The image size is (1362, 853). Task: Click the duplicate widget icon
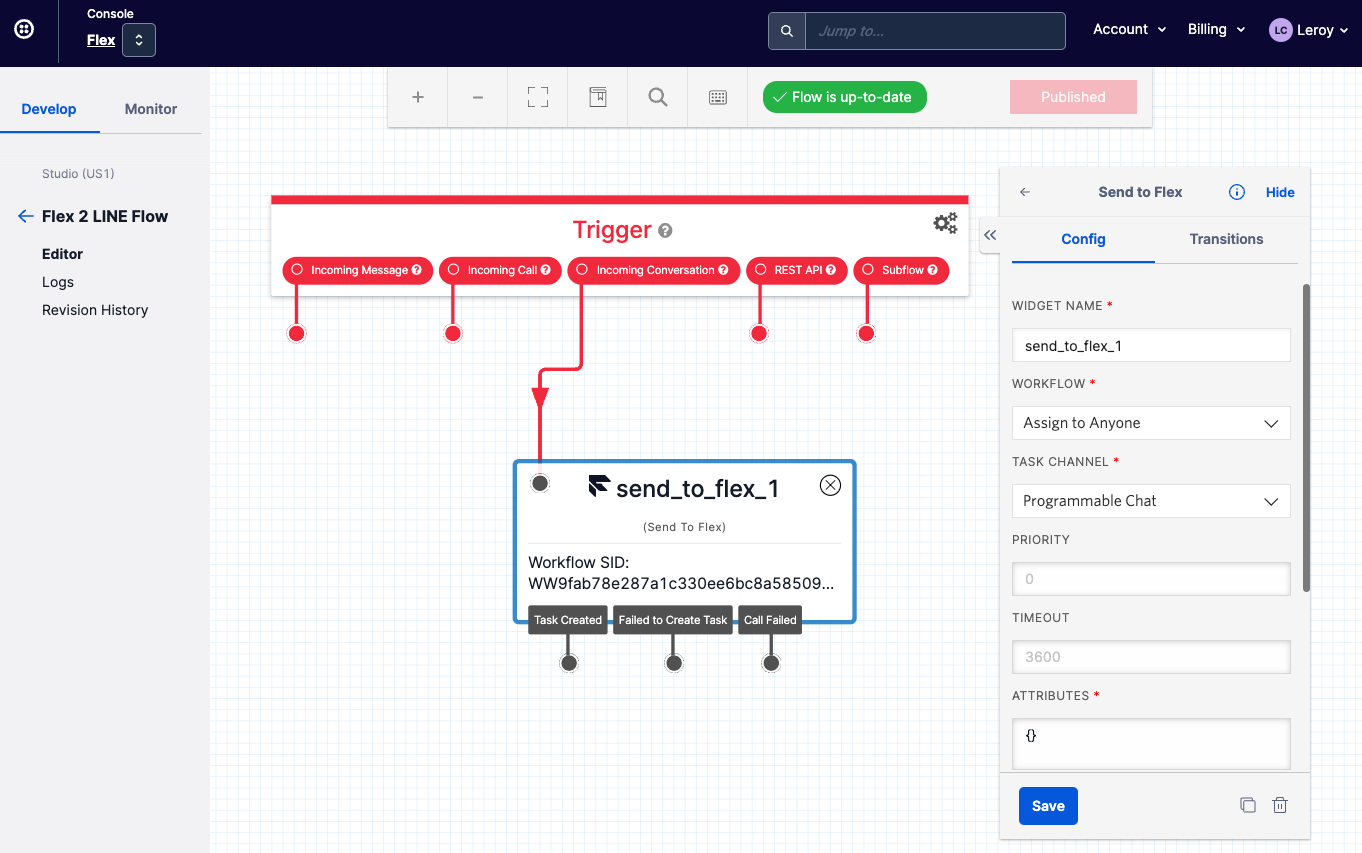tap(1247, 805)
